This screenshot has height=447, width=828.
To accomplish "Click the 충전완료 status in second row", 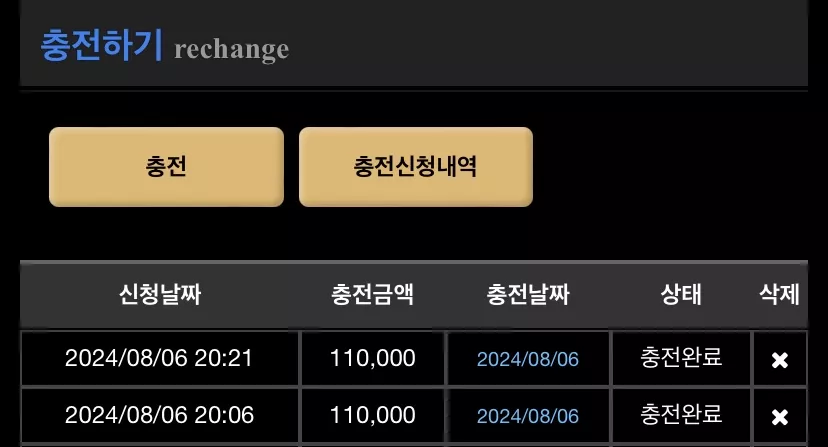I will (x=681, y=414).
